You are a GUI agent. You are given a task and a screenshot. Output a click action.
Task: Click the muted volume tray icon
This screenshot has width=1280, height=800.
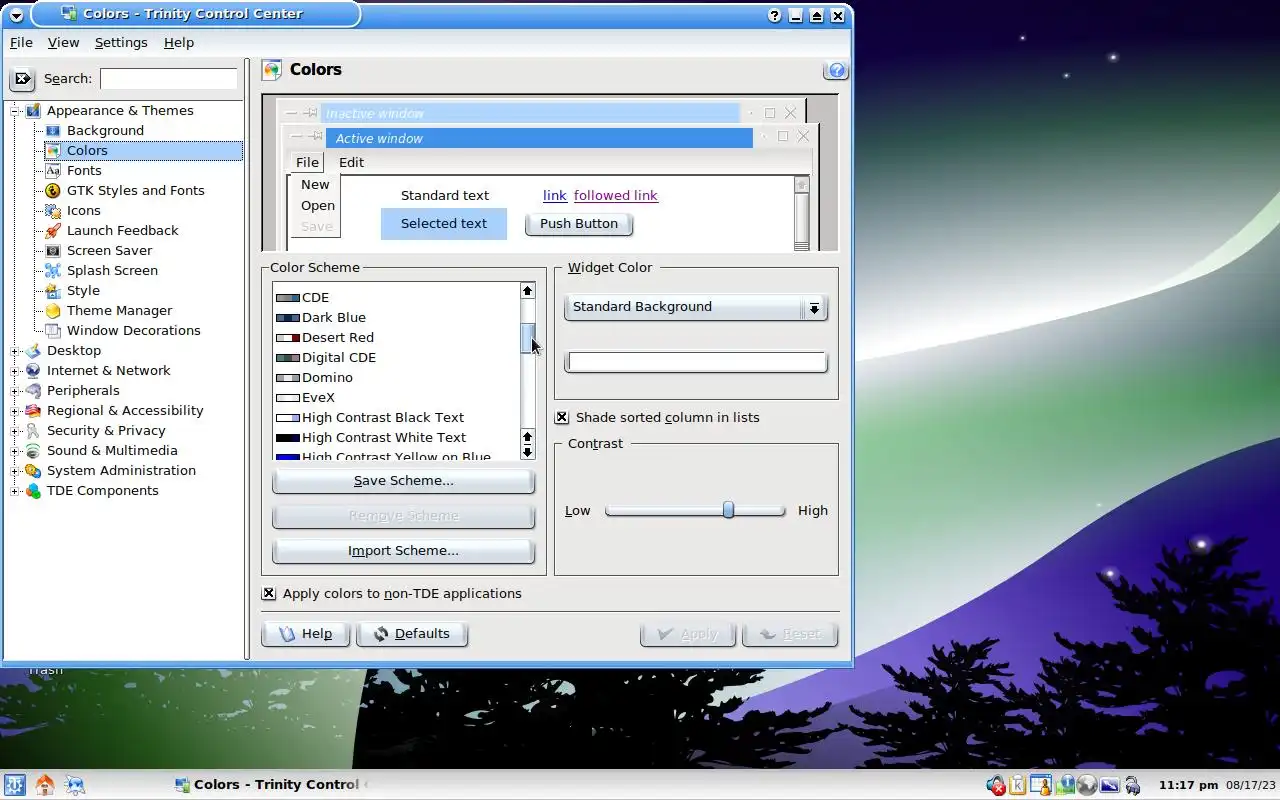coord(996,785)
